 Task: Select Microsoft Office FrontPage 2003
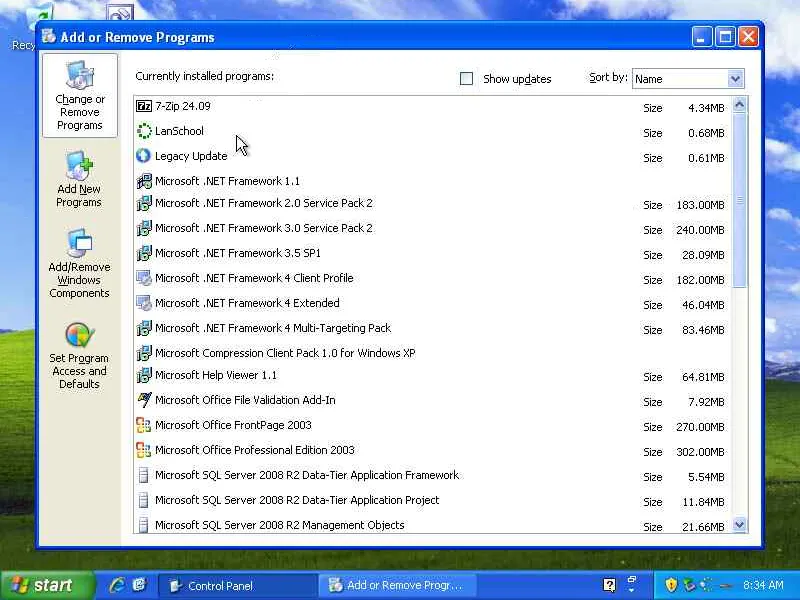click(433, 425)
